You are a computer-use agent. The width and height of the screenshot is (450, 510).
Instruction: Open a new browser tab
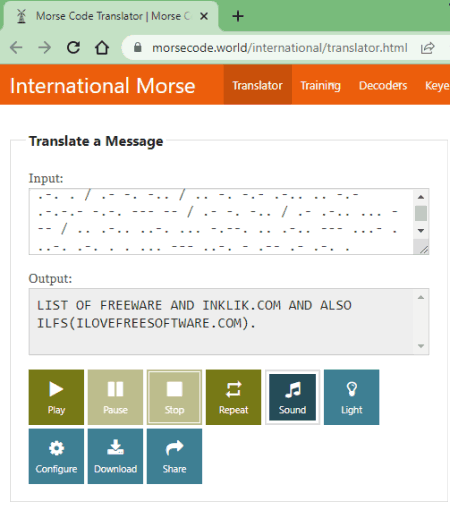click(238, 16)
